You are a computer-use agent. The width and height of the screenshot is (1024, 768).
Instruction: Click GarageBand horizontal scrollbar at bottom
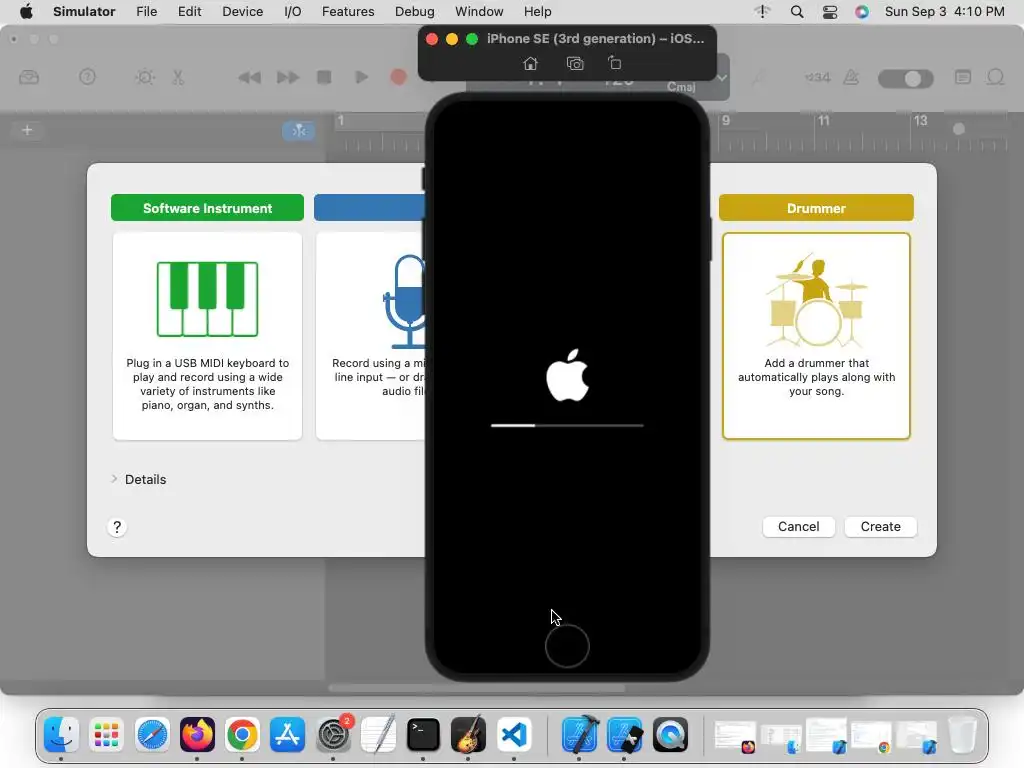pyautogui.click(x=477, y=688)
